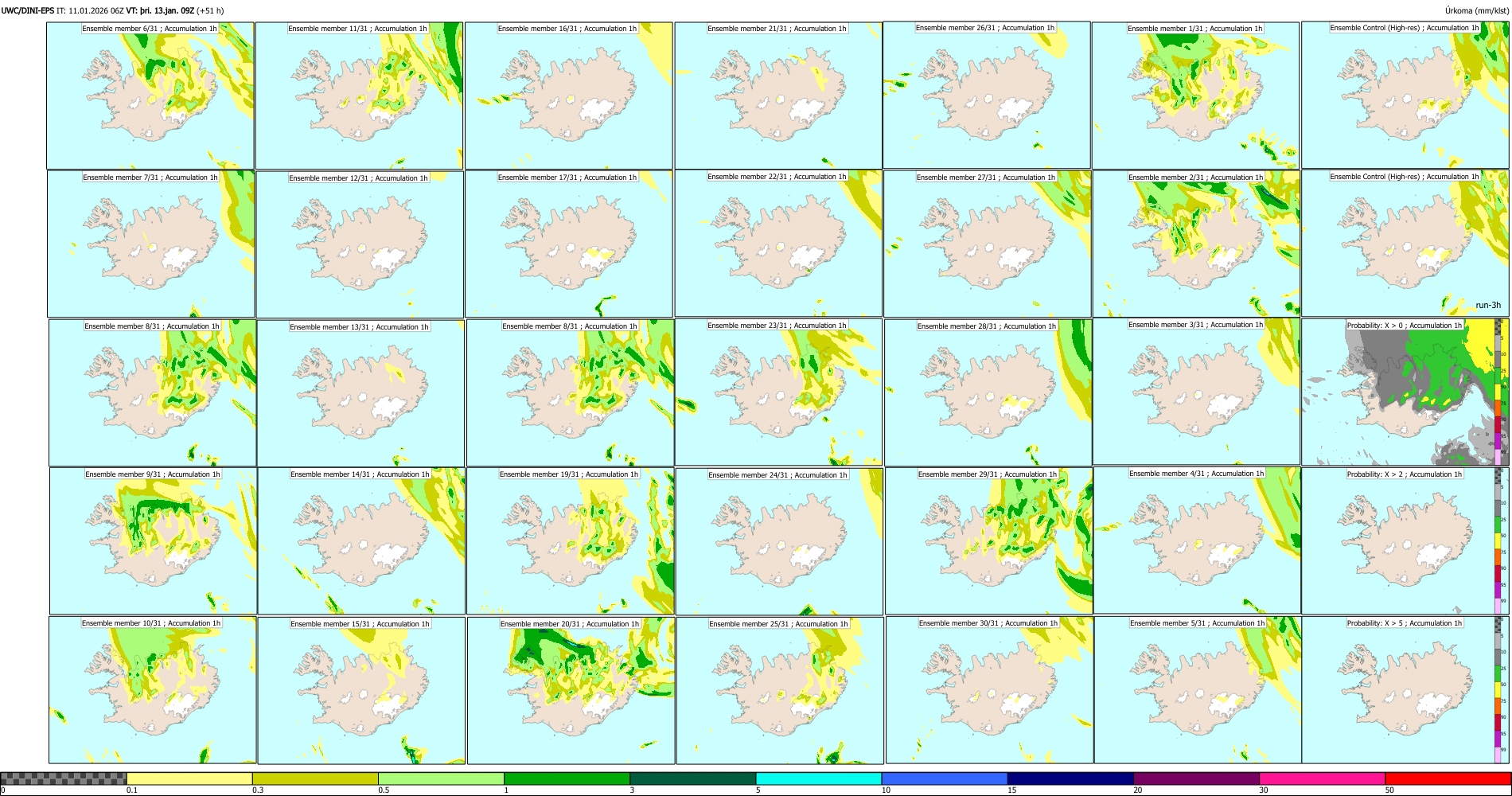The image size is (1512, 796).
Task: Click the Ensemble member 7/31 map
Action: tap(151, 244)
